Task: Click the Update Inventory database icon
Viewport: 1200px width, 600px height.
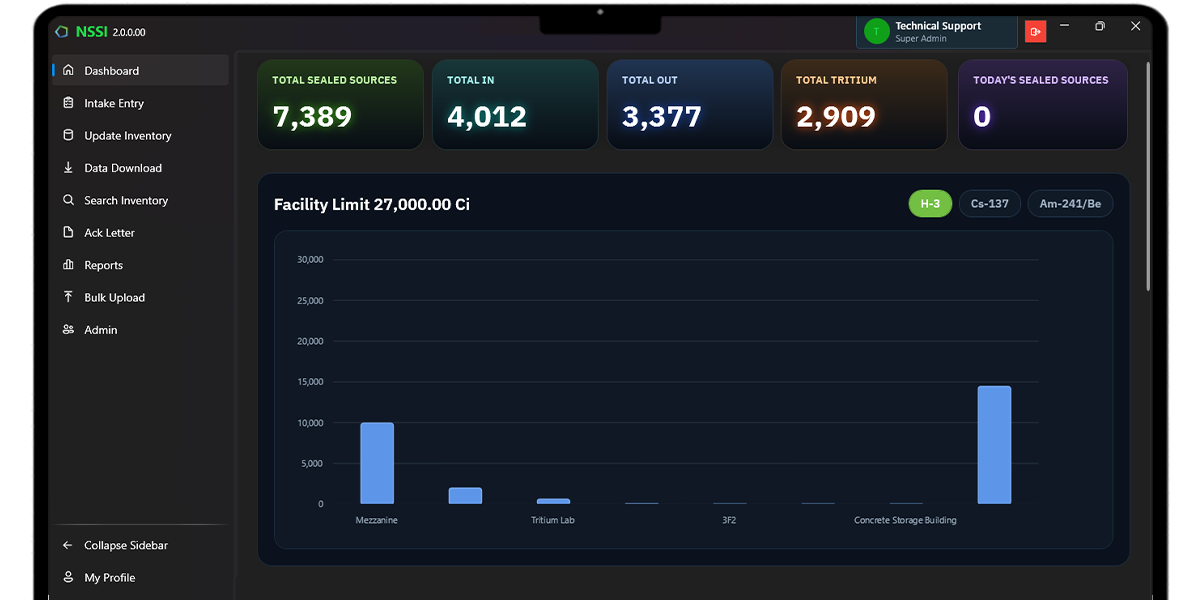Action: (x=68, y=135)
